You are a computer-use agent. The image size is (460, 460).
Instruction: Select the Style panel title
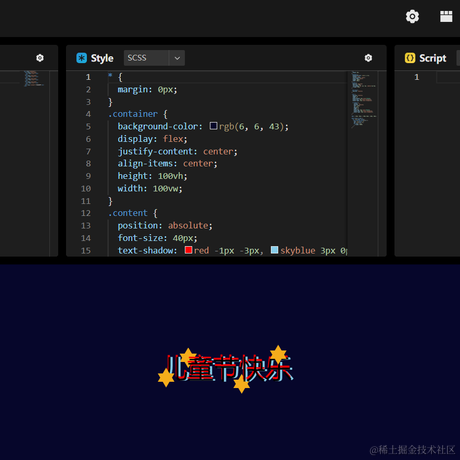tap(102, 58)
